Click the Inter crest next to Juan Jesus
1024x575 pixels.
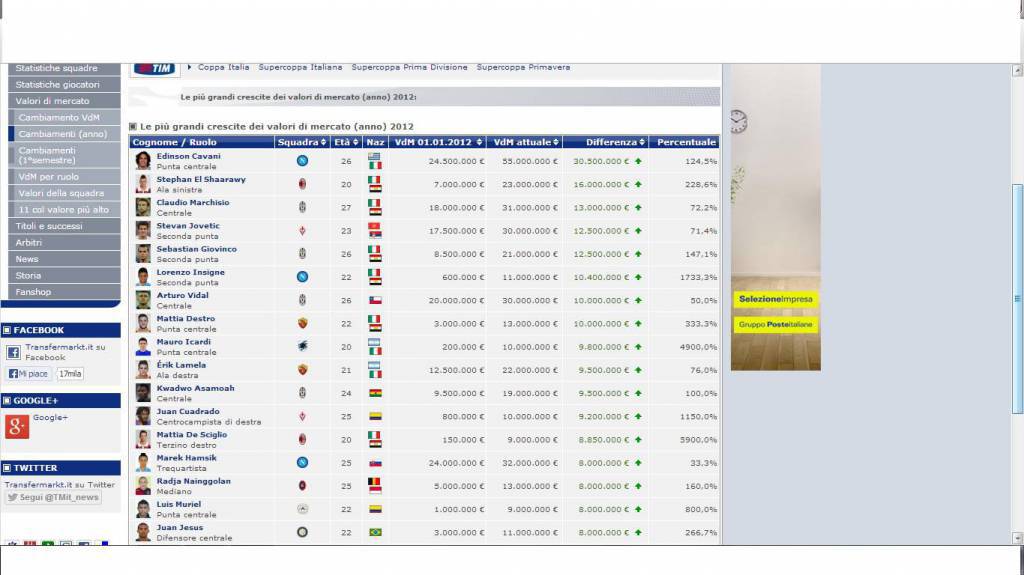point(302,532)
